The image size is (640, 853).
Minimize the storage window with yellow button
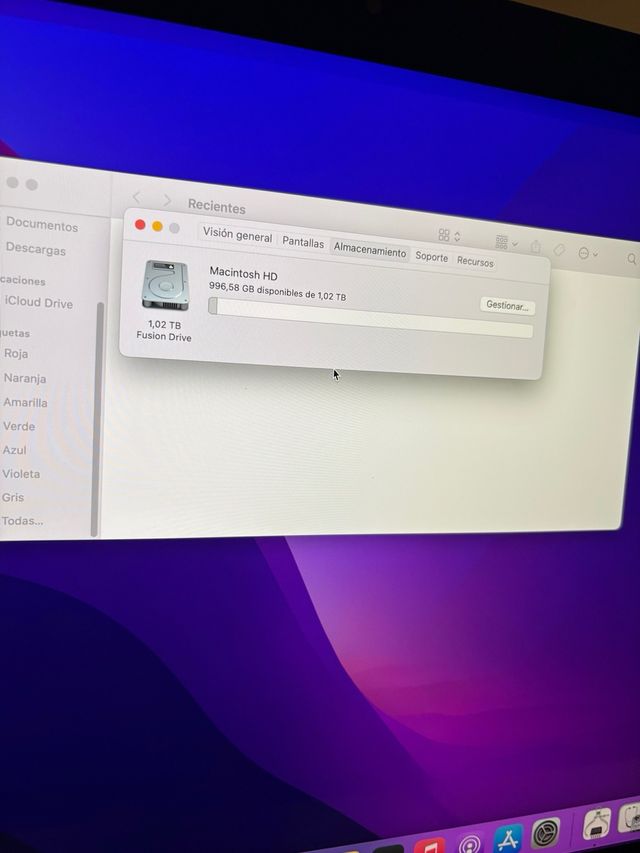coord(157,226)
